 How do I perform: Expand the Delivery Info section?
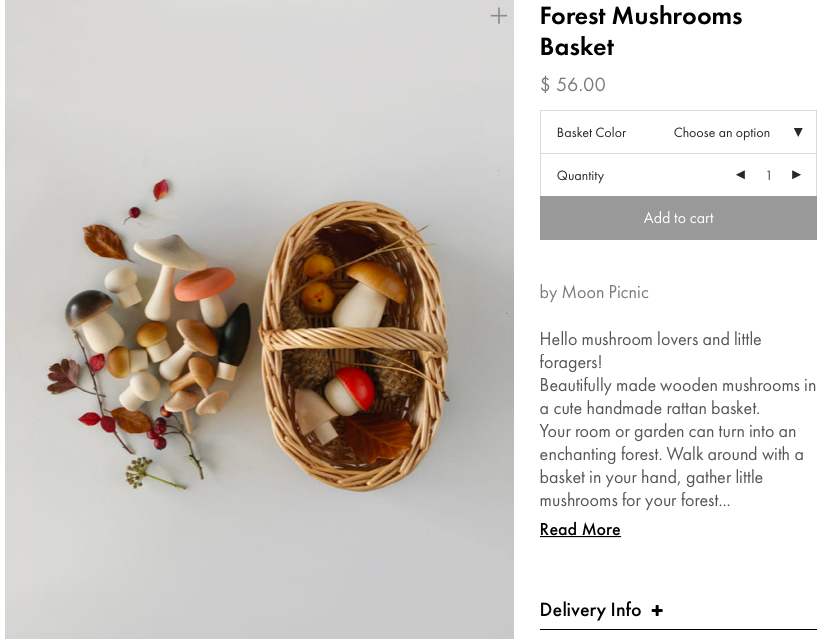click(x=590, y=610)
